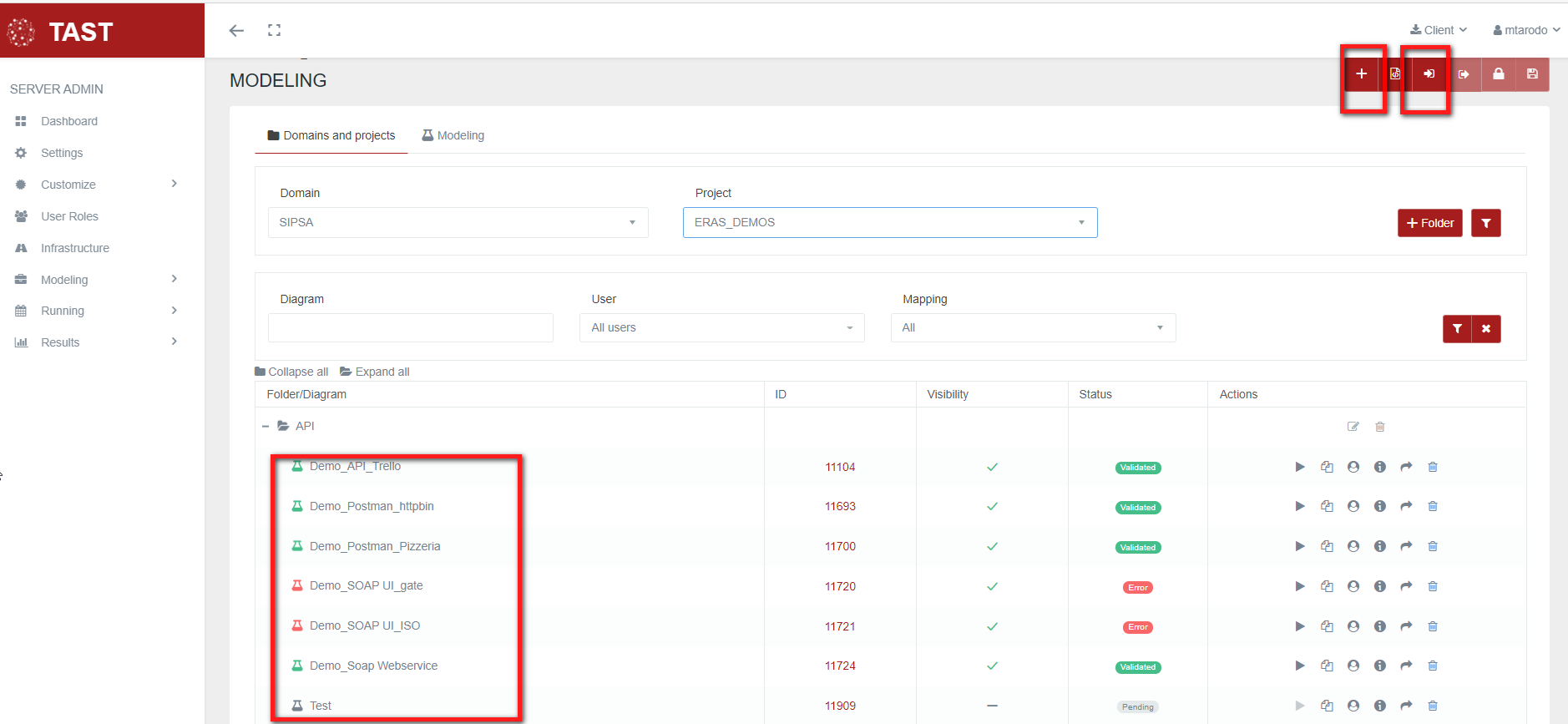Click the user icon for Demo_Soap Webservice
Image resolution: width=1568 pixels, height=724 pixels.
[1353, 666]
